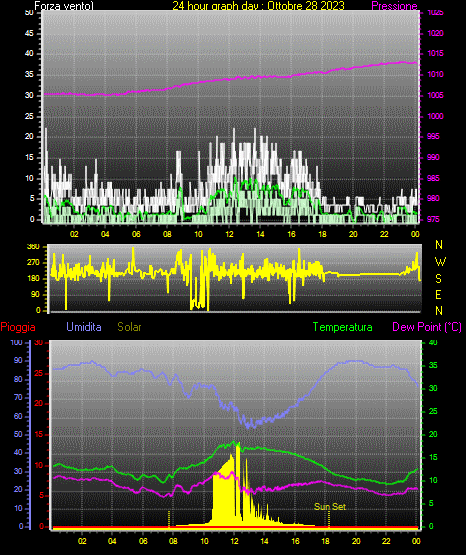
Task: Click the 'Solar' legend label
Action: [129, 327]
